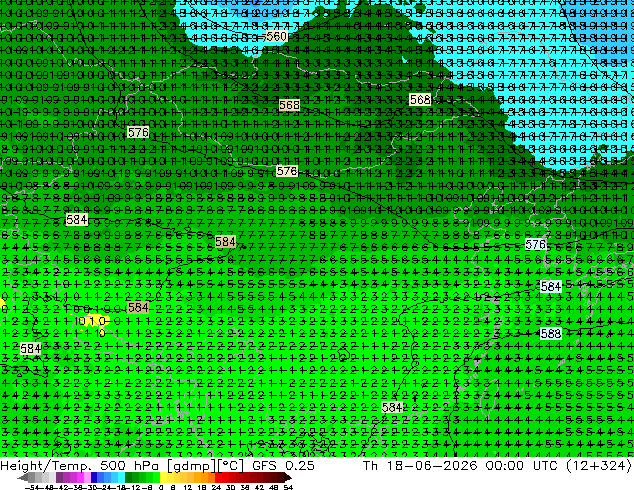The image size is (634, 490).
Task: Select the 588 height contour label
Action: tap(551, 334)
